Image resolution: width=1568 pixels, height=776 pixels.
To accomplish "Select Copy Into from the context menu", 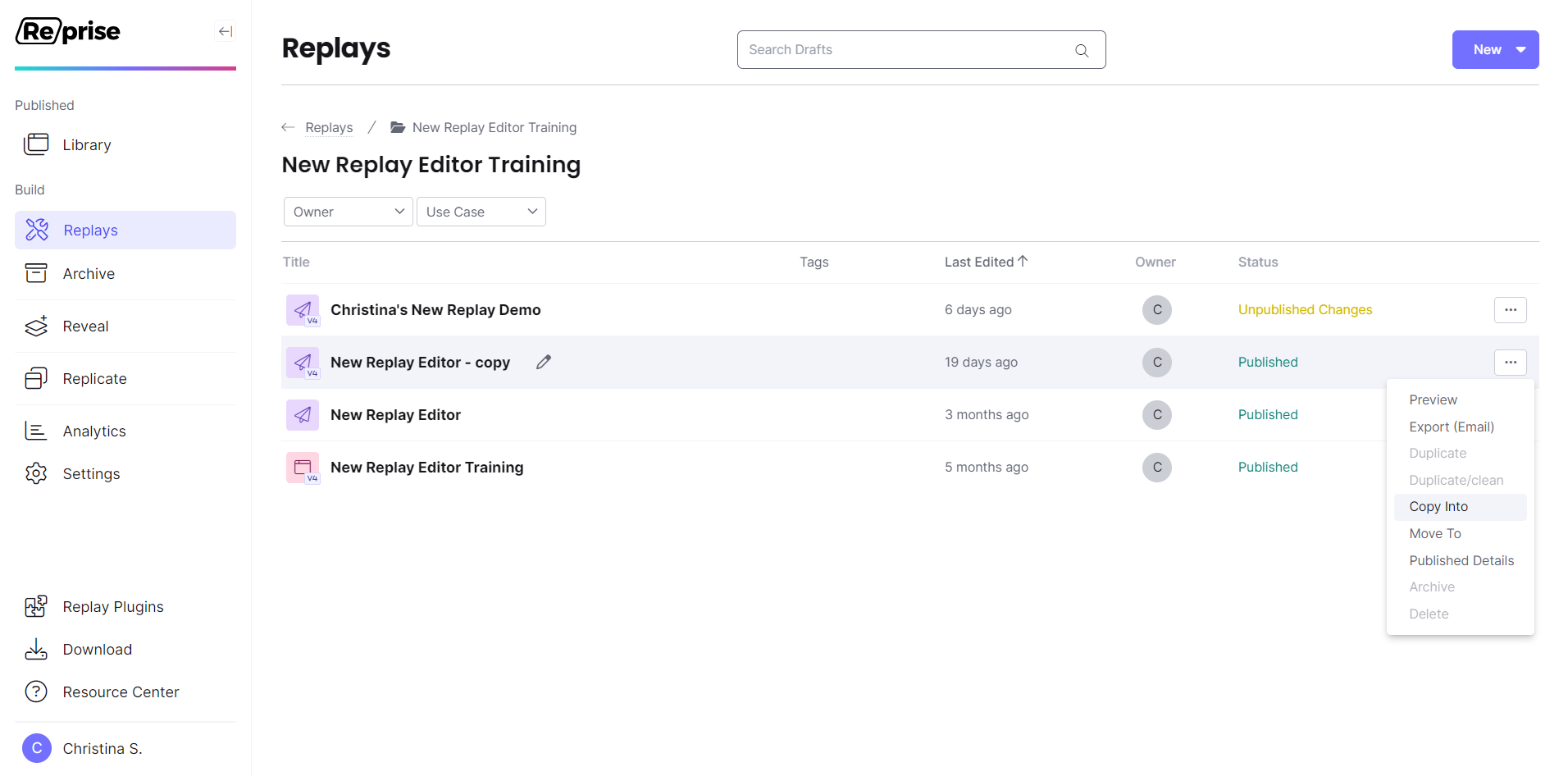I will (1438, 506).
